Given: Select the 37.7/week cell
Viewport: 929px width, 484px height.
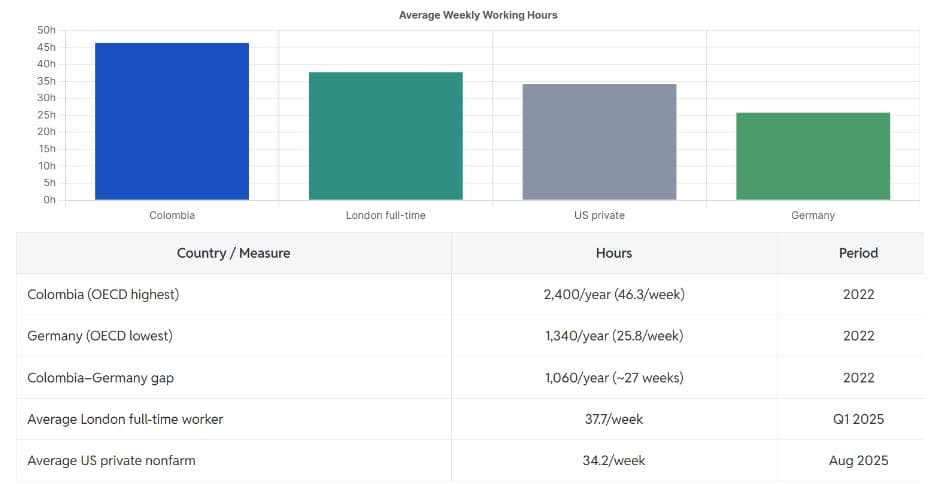Looking at the screenshot, I should point(614,419).
